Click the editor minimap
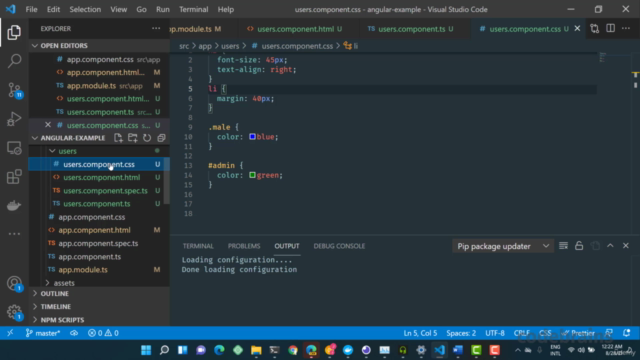640x360 pixels. [602, 58]
